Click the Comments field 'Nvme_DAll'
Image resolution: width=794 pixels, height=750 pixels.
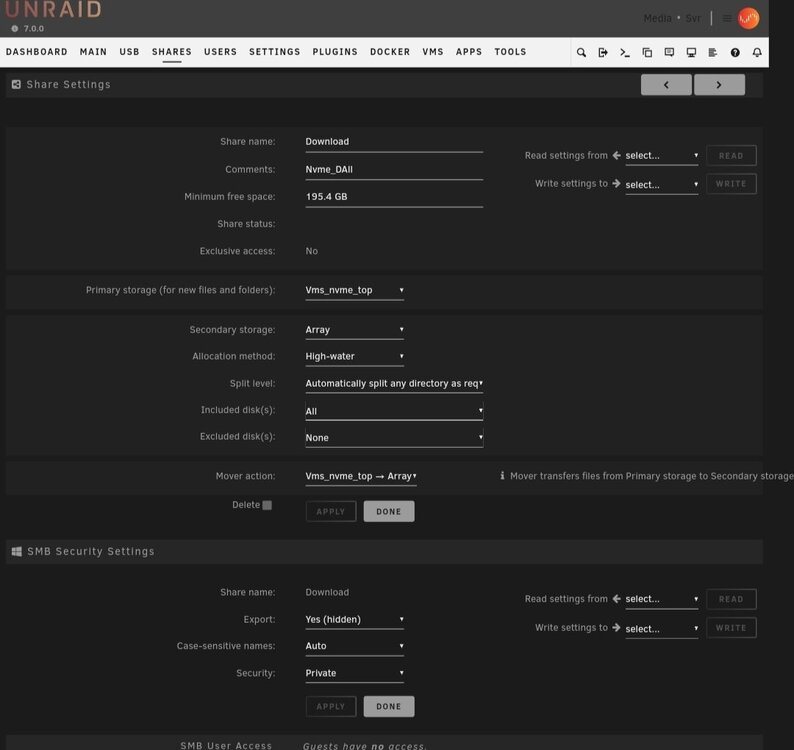(x=394, y=170)
